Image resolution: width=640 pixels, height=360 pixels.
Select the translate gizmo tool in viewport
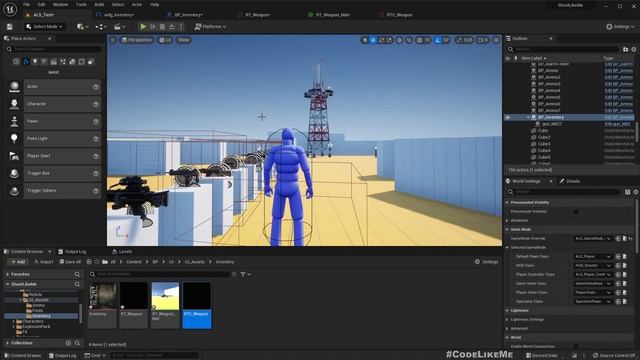(x=373, y=40)
